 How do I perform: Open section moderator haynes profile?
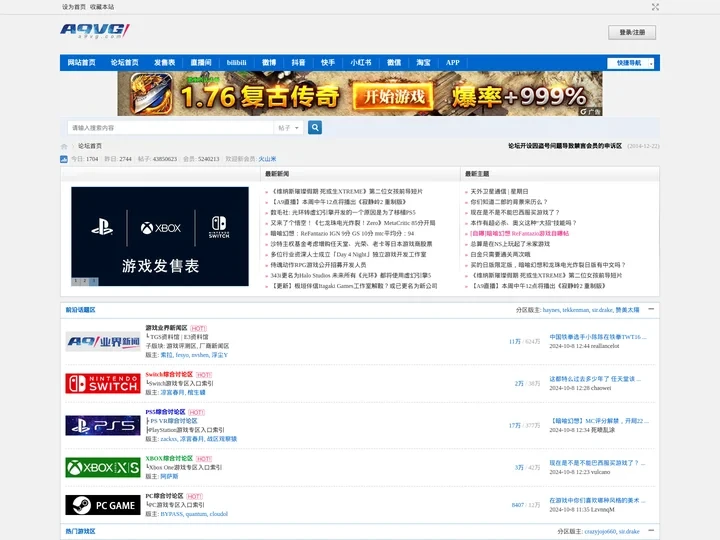(x=551, y=310)
